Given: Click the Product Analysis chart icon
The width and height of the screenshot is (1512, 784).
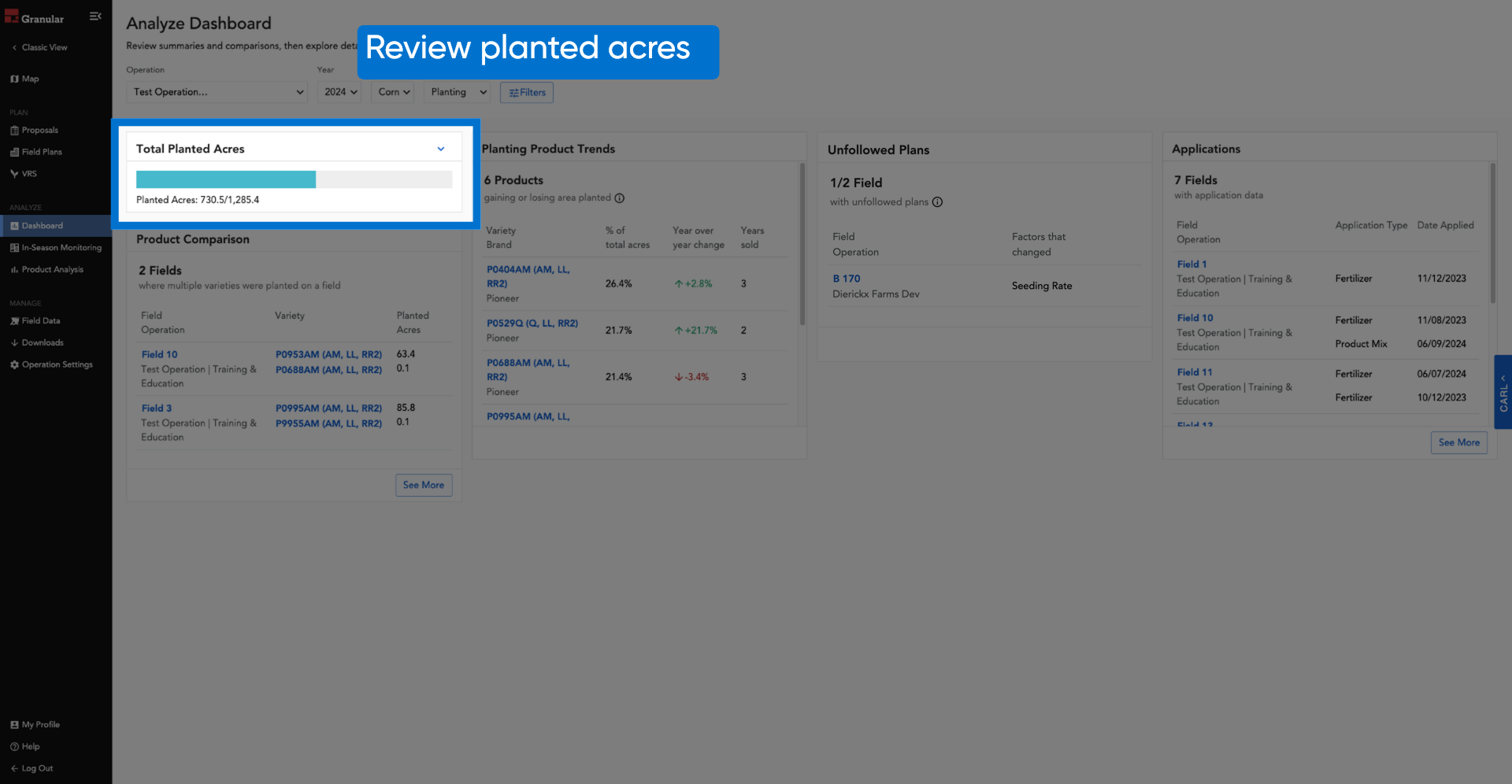Looking at the screenshot, I should point(14,270).
